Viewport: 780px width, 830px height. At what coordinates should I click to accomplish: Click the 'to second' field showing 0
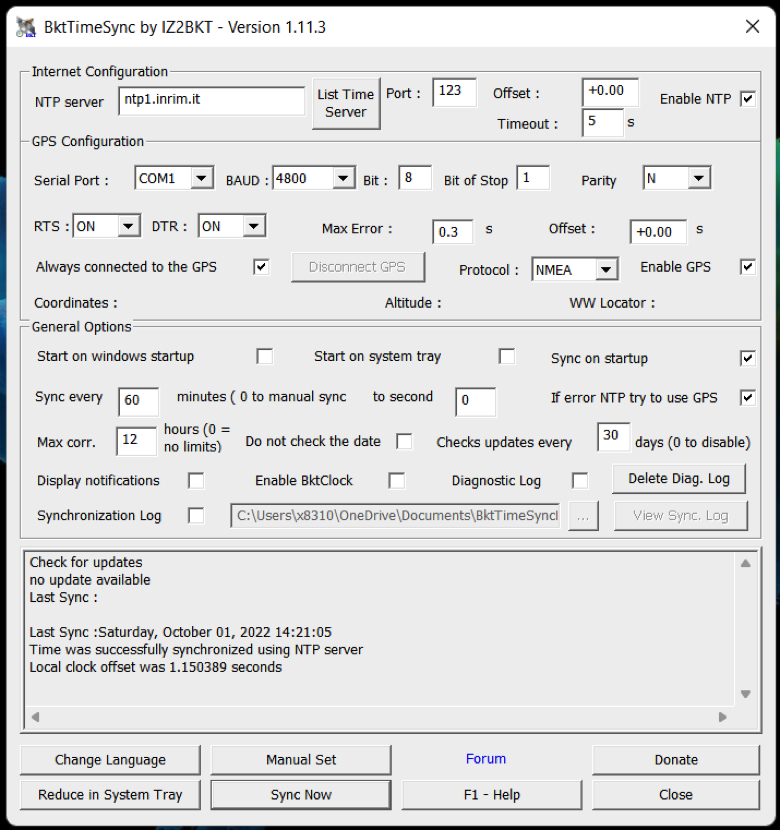475,401
